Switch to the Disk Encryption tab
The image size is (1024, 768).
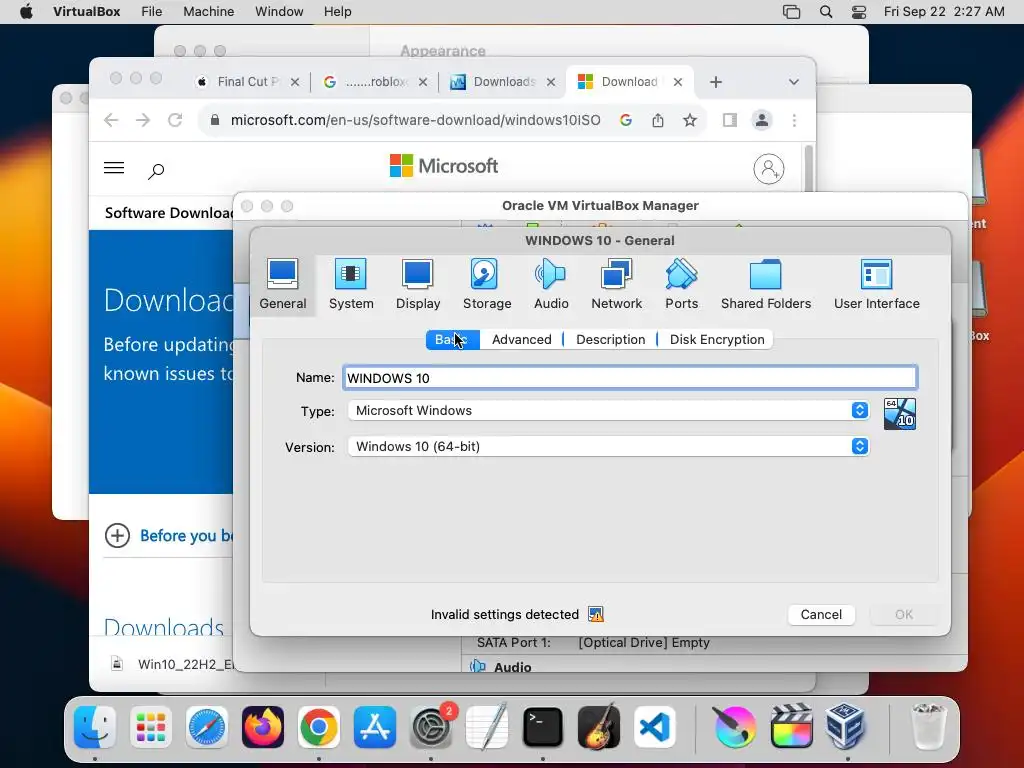pyautogui.click(x=716, y=340)
